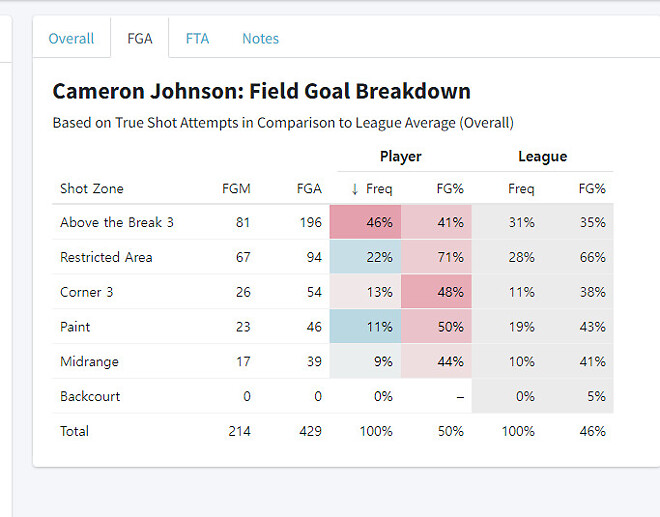Click the Total row label
The image size is (660, 517).
pyautogui.click(x=75, y=431)
